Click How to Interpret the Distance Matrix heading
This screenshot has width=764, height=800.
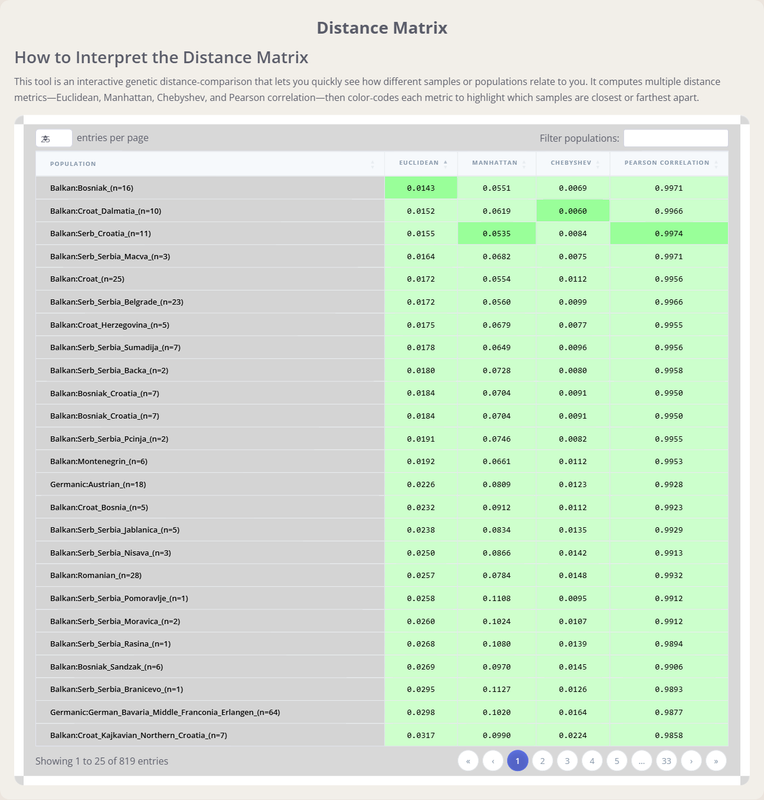coord(161,57)
